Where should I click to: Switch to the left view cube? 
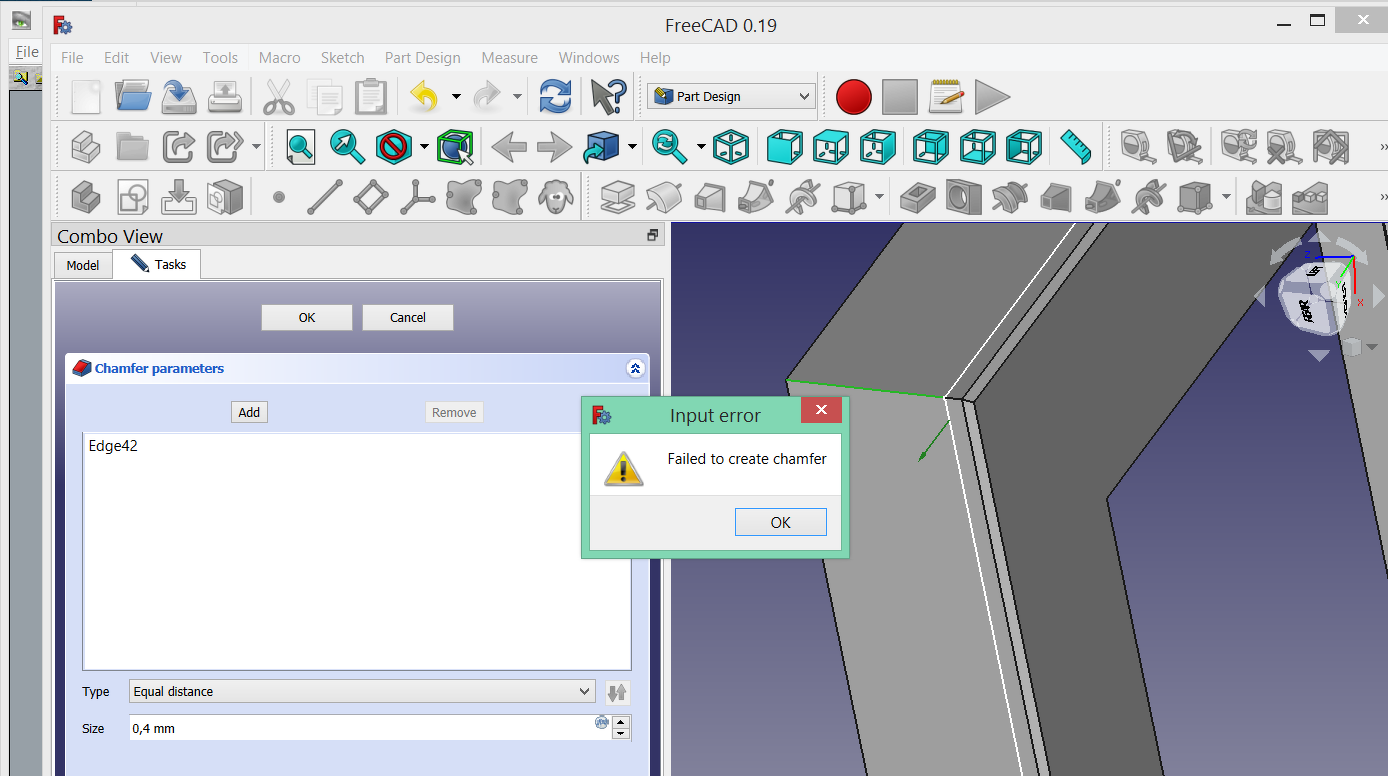click(x=1023, y=147)
